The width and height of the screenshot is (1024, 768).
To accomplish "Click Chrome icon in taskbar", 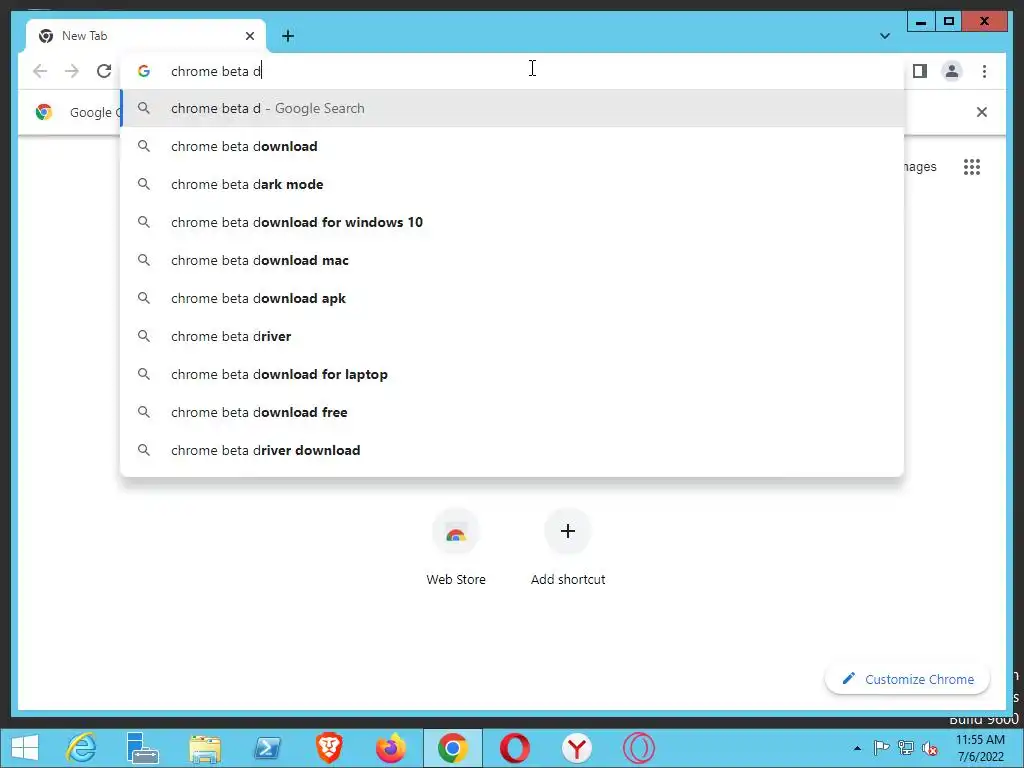I will (x=453, y=748).
